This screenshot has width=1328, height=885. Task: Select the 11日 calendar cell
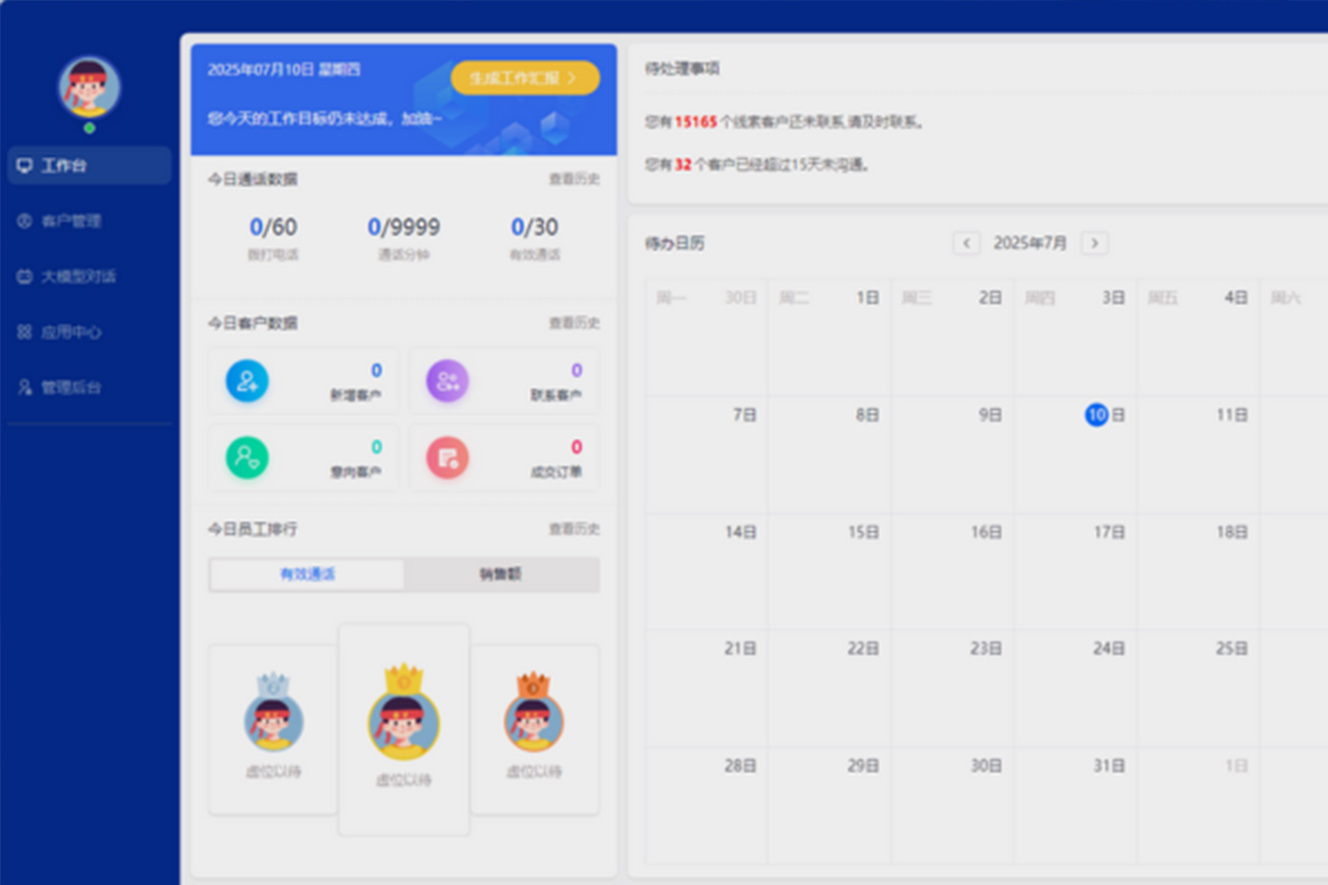[x=1198, y=455]
